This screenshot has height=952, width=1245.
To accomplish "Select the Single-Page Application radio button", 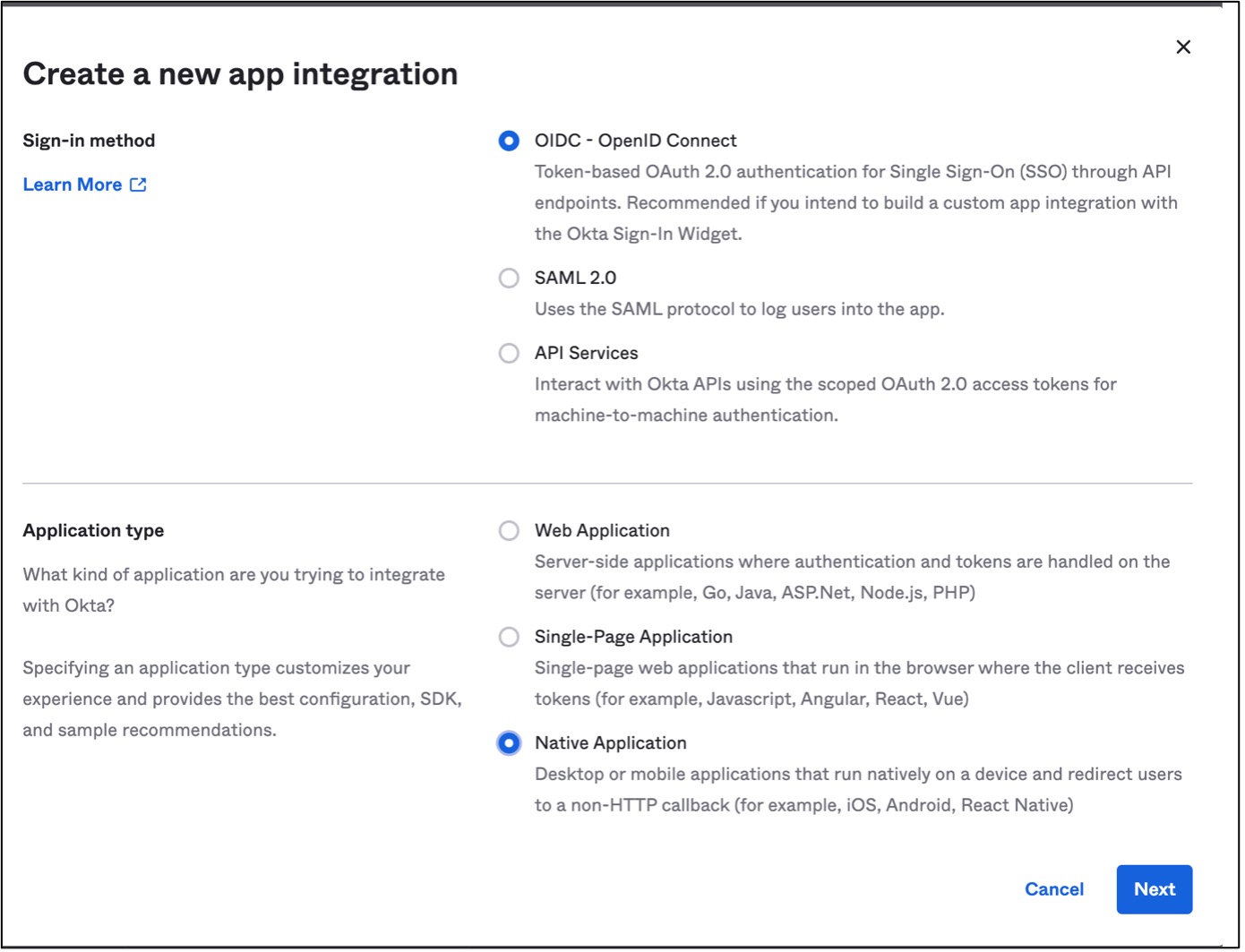I will point(509,637).
